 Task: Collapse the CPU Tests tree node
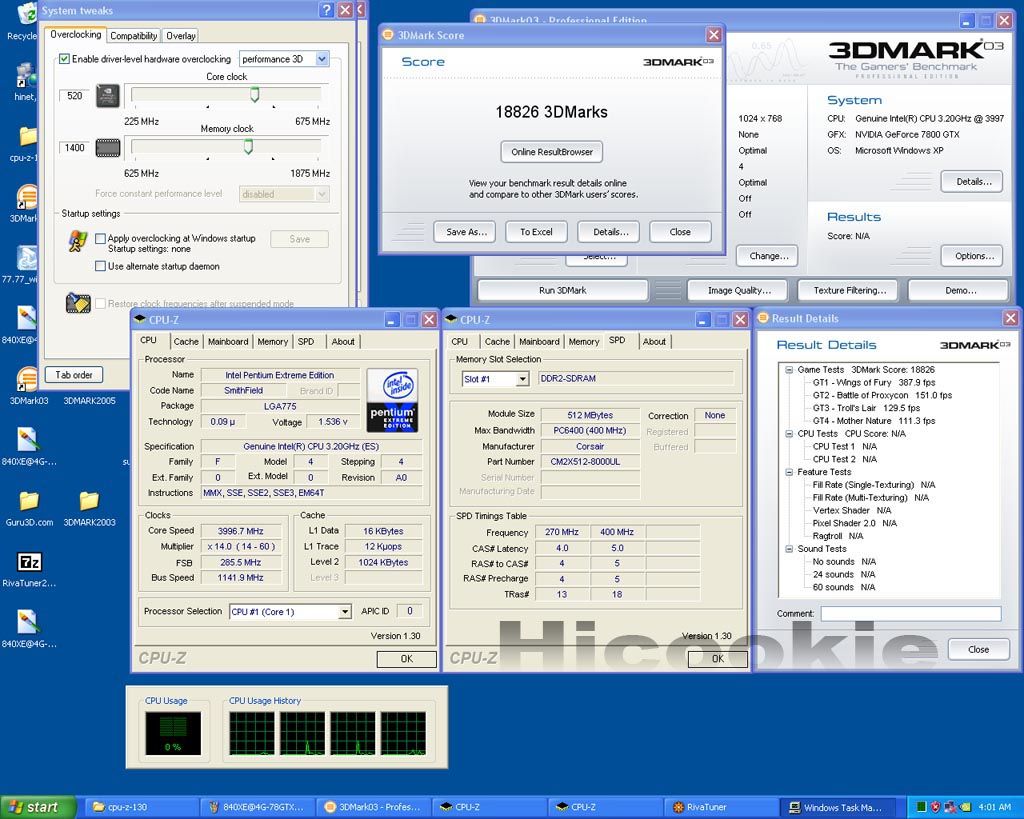789,434
